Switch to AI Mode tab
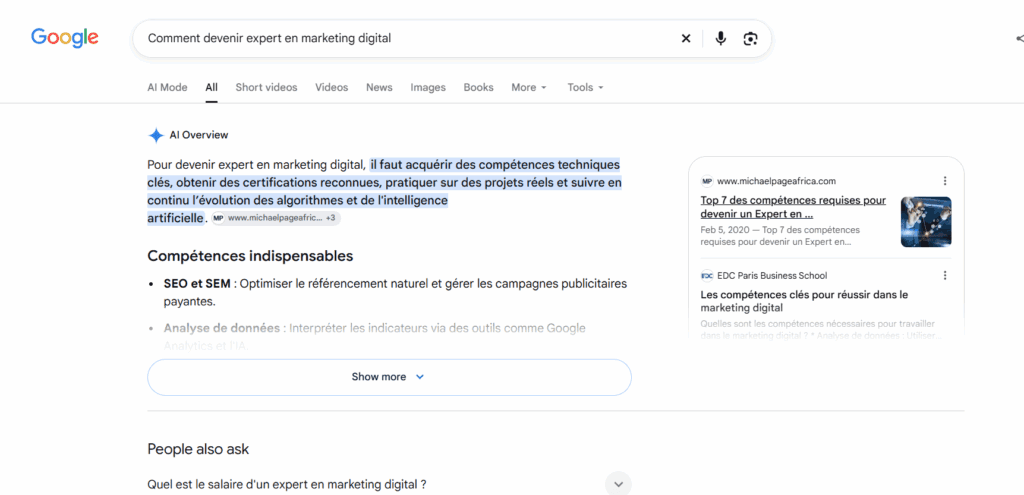 (x=167, y=87)
